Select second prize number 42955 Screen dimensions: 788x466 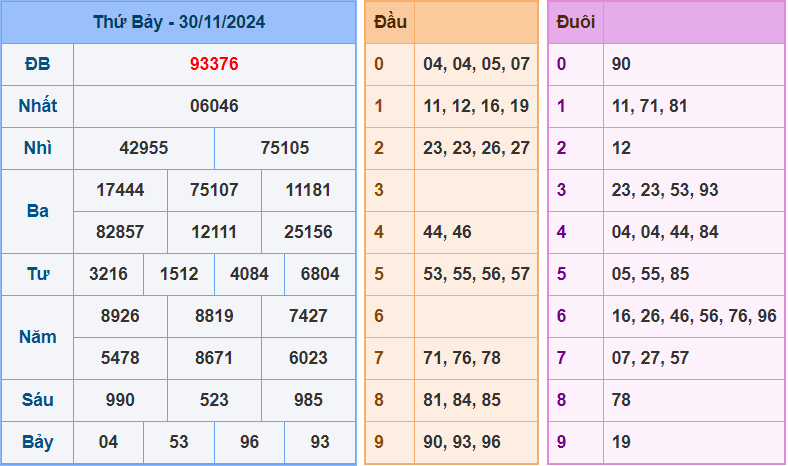pyautogui.click(x=144, y=148)
